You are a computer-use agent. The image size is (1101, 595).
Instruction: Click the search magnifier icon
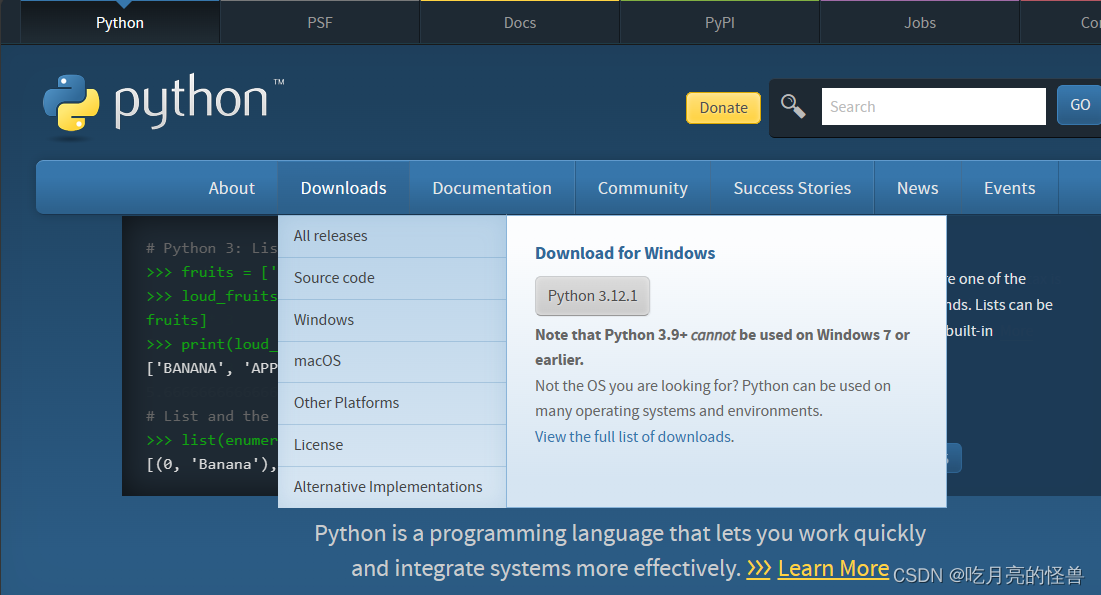pyautogui.click(x=793, y=106)
